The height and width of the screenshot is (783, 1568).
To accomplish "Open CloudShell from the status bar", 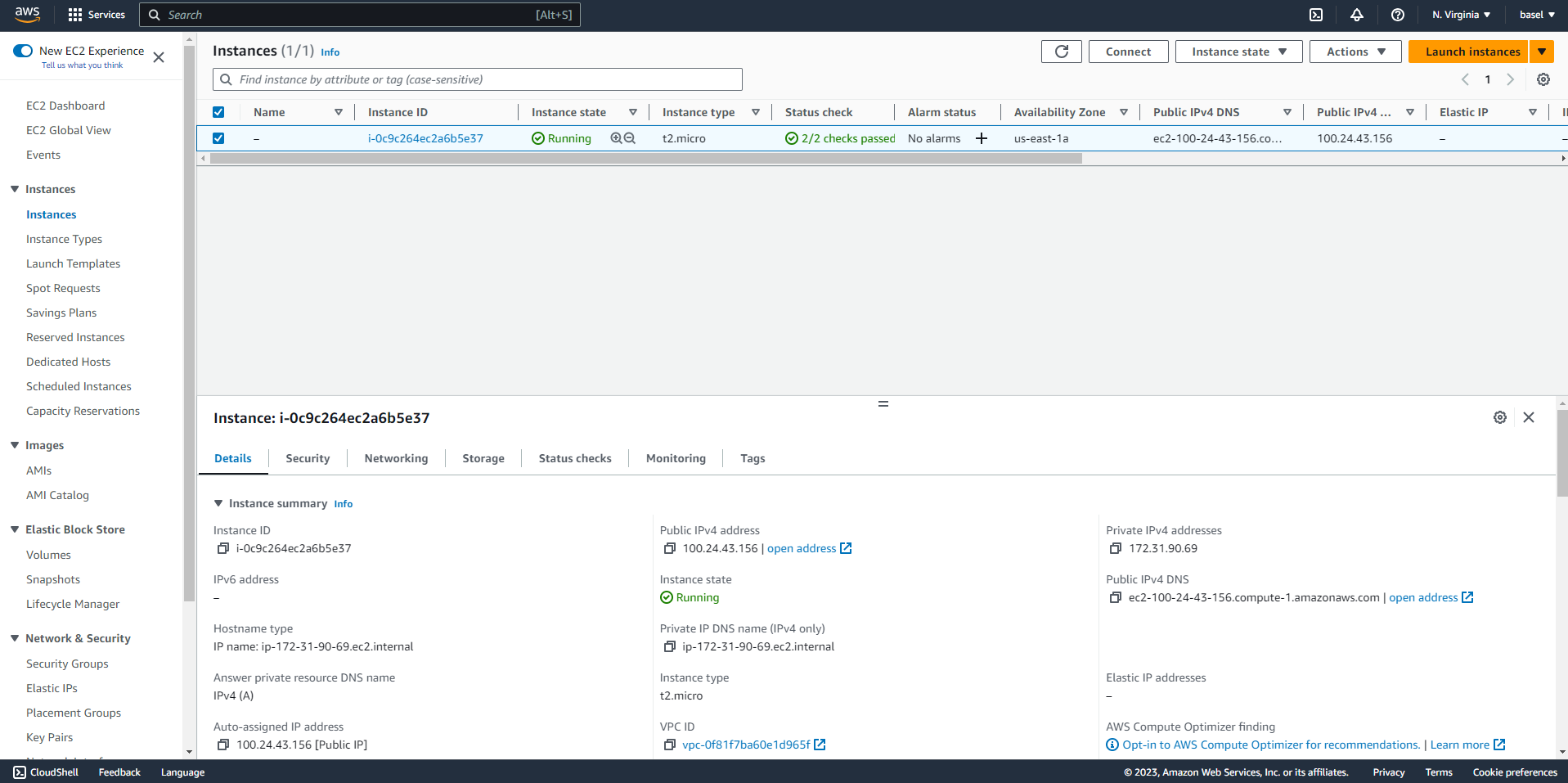I will pos(45,772).
